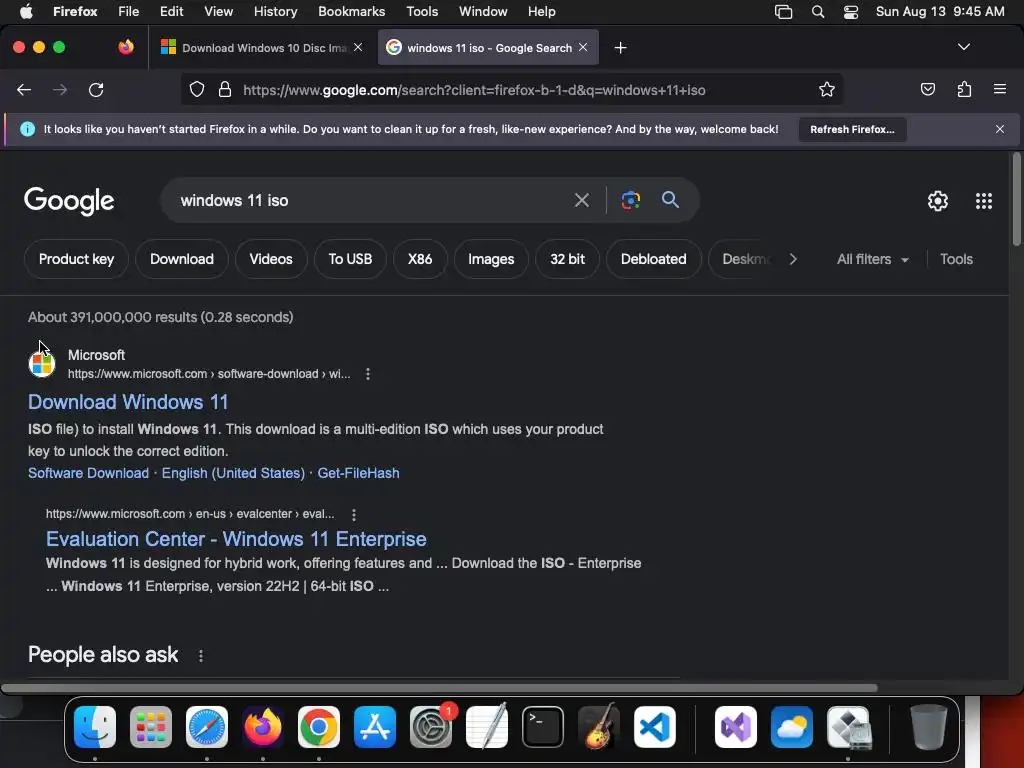Image resolution: width=1024 pixels, height=768 pixels.
Task: Apply the X86 filter chip
Action: [x=420, y=259]
